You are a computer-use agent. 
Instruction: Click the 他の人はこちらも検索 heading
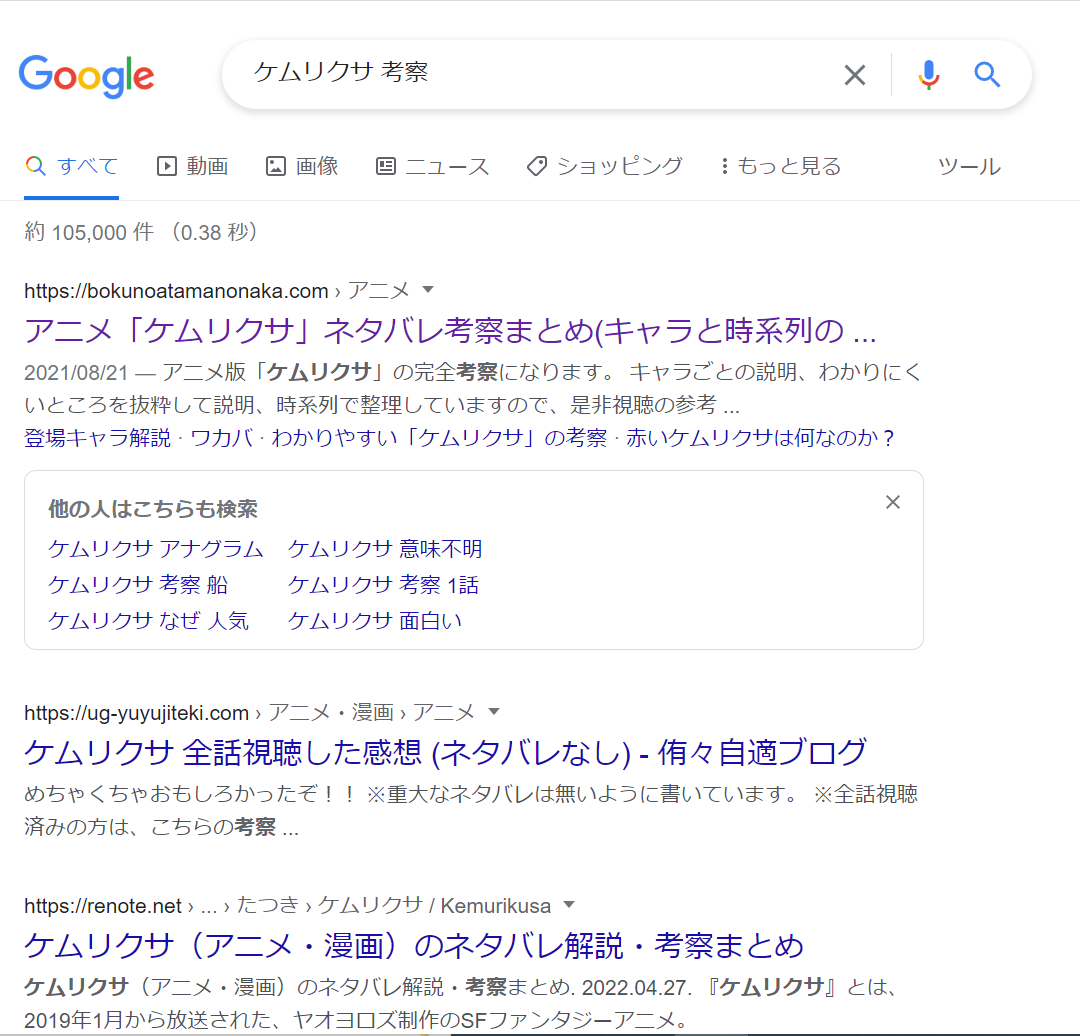click(x=153, y=509)
